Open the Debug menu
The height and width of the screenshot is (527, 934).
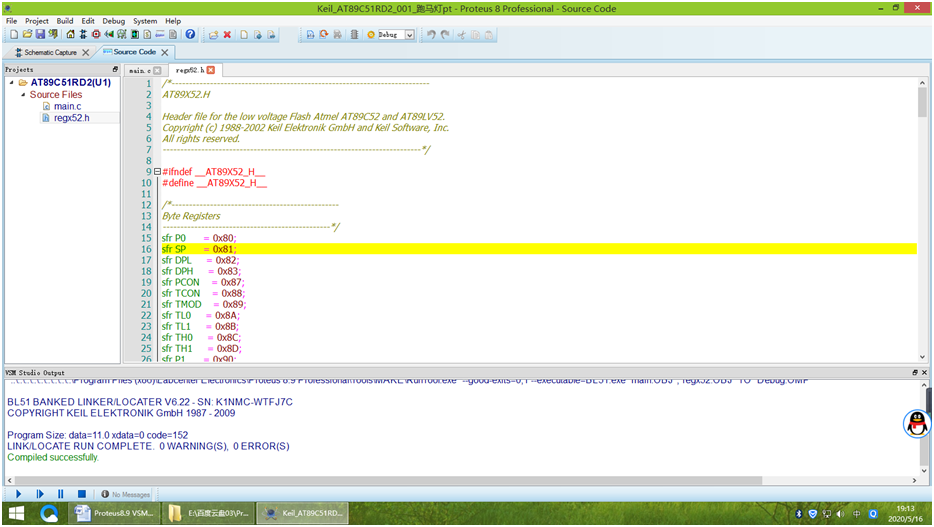click(x=113, y=21)
